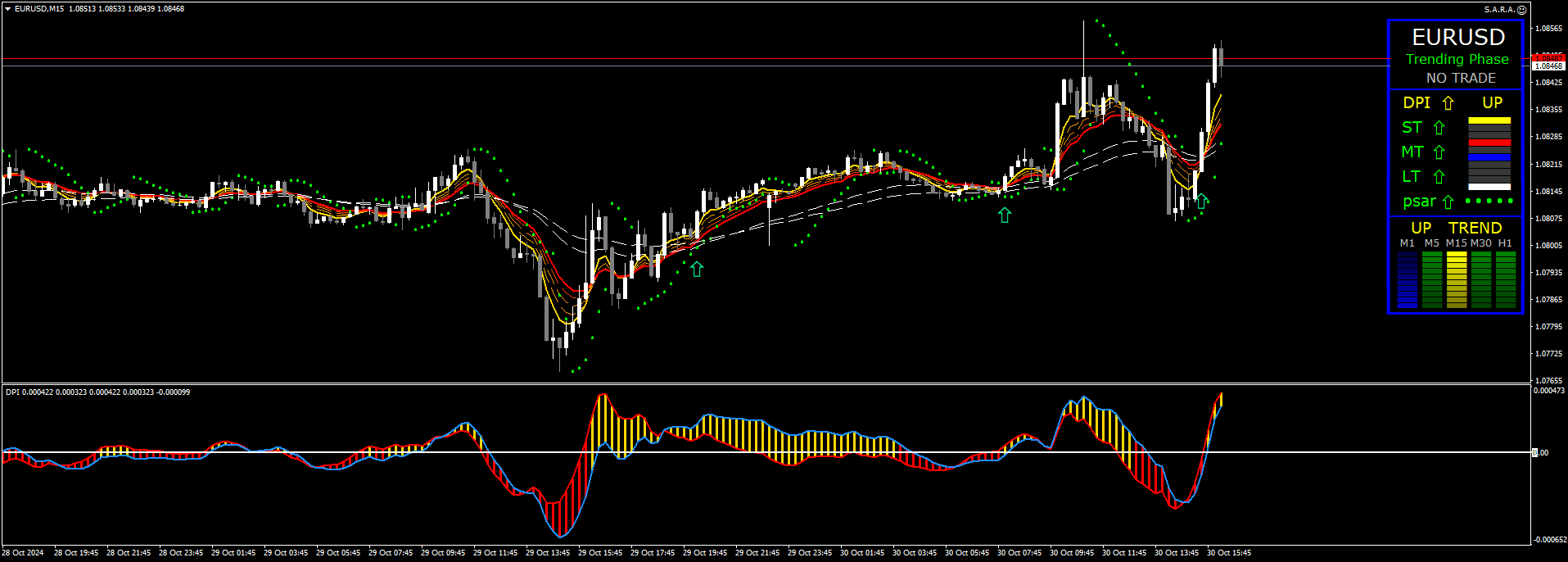Screen dimensions: 1568x562
Task: Click the green up arrow beside ST
Action: point(1439,128)
